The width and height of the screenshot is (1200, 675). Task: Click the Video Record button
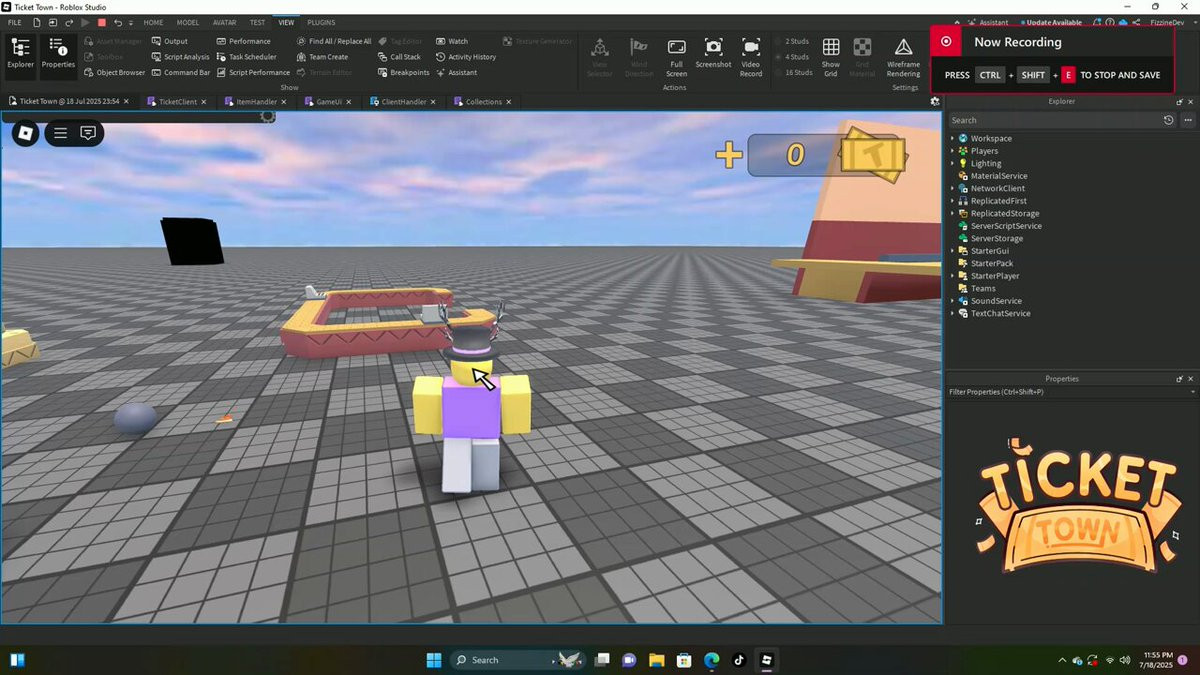point(751,58)
